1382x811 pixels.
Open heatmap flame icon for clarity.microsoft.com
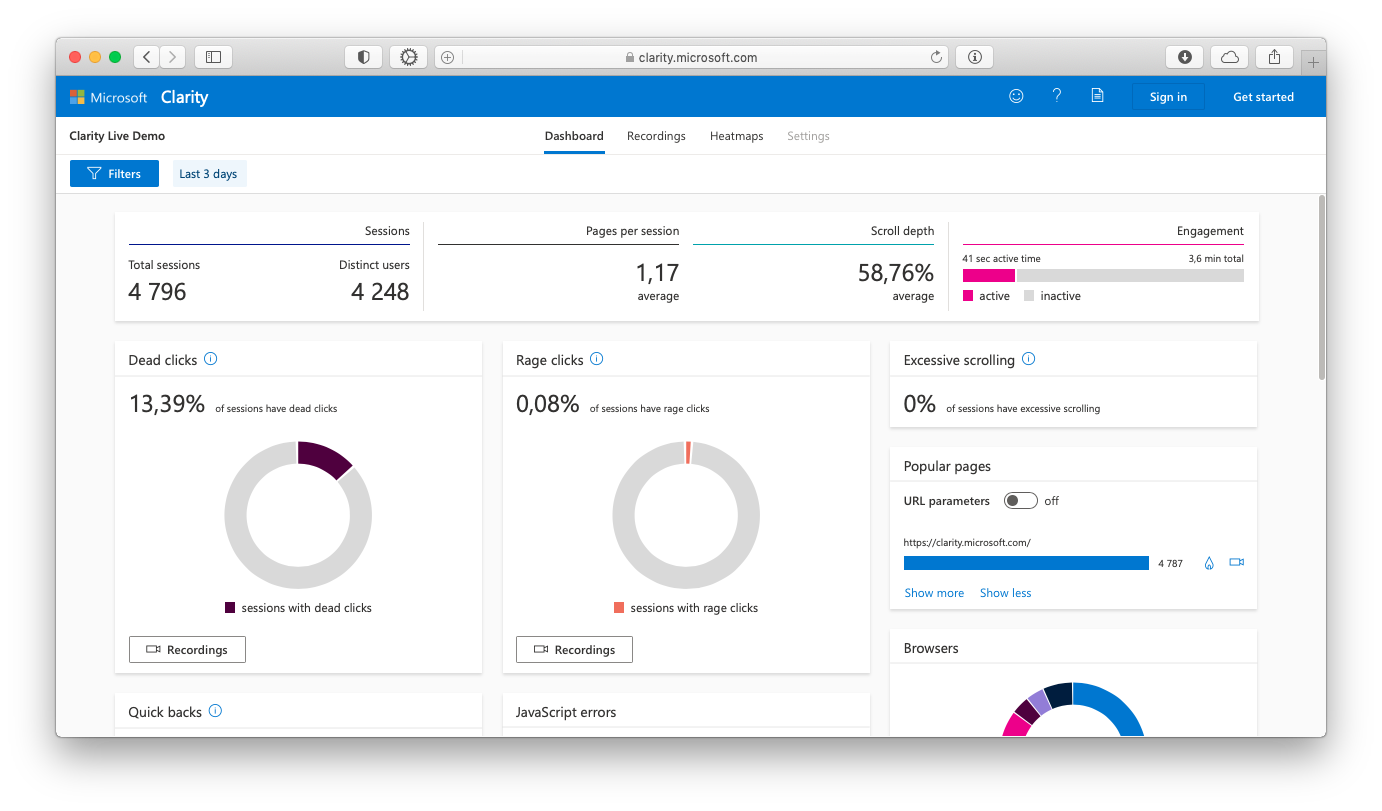pyautogui.click(x=1209, y=563)
